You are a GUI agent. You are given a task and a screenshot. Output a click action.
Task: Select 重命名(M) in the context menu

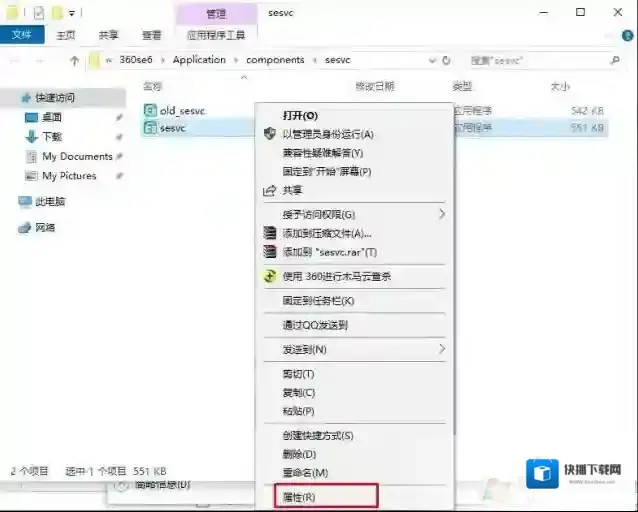pos(304,472)
